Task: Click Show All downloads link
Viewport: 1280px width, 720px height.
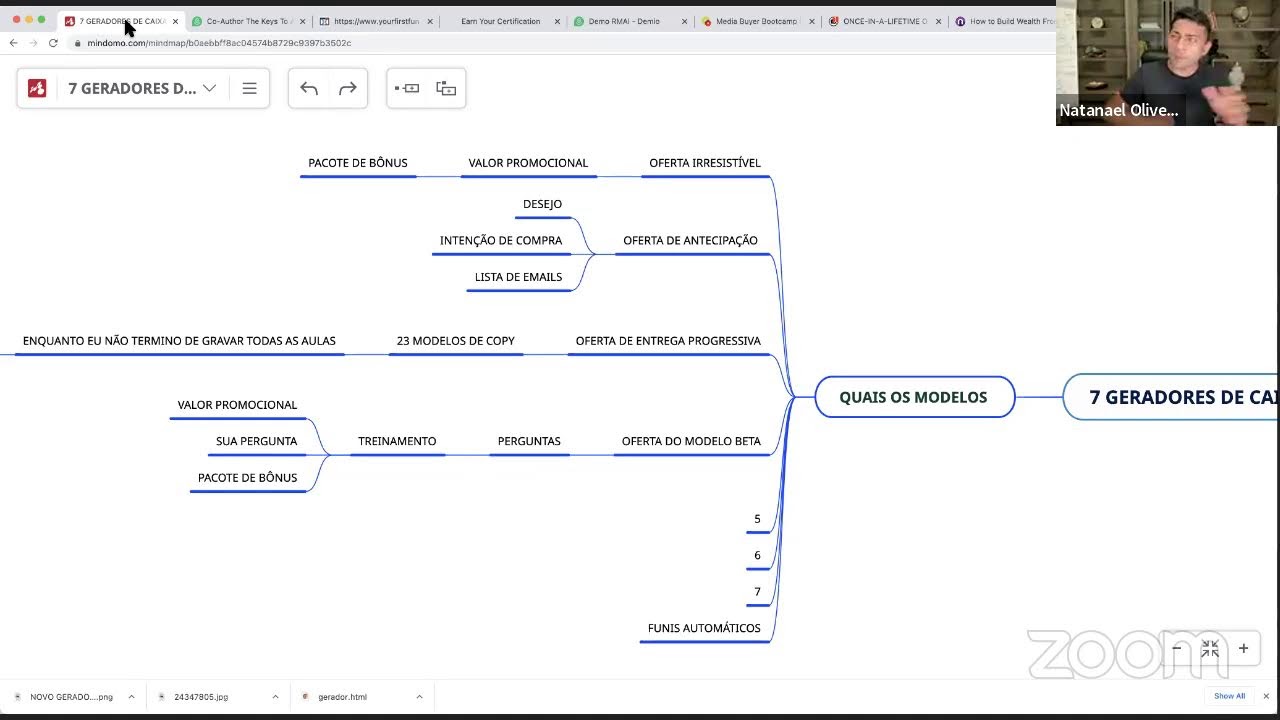Action: click(x=1229, y=696)
